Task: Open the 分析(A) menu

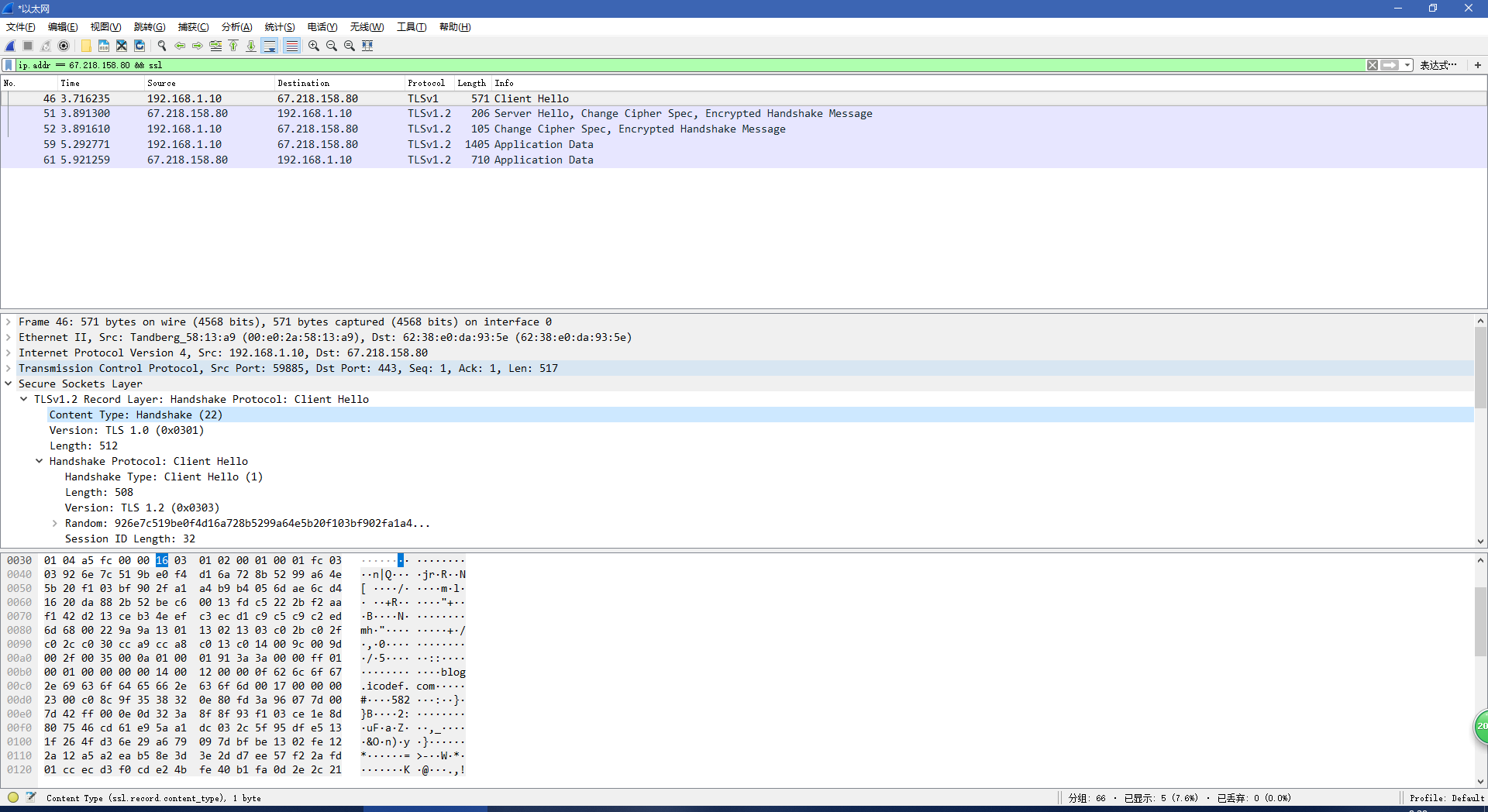Action: [x=236, y=27]
